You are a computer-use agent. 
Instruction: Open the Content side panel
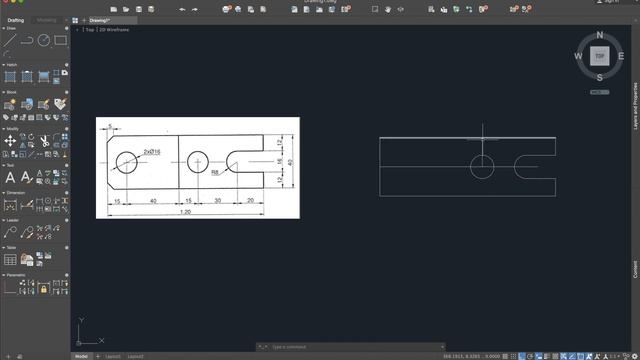635,269
